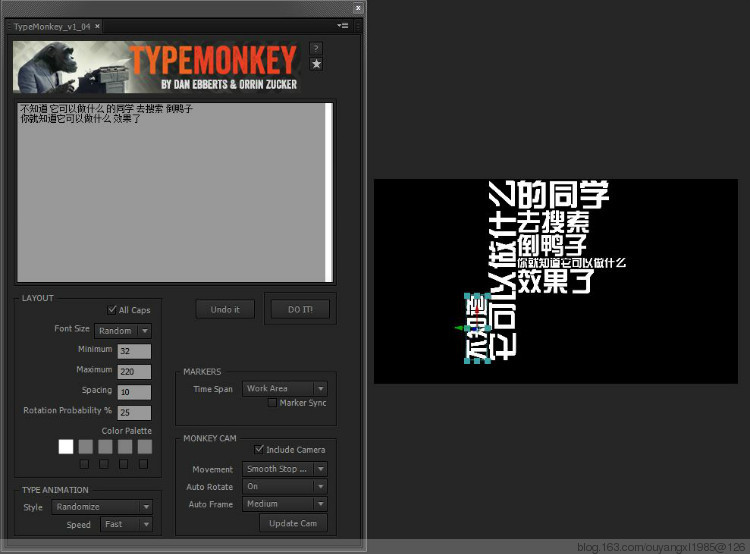Viewport: 750px width, 554px height.
Task: Toggle the Include Camera checkbox
Action: 259,449
